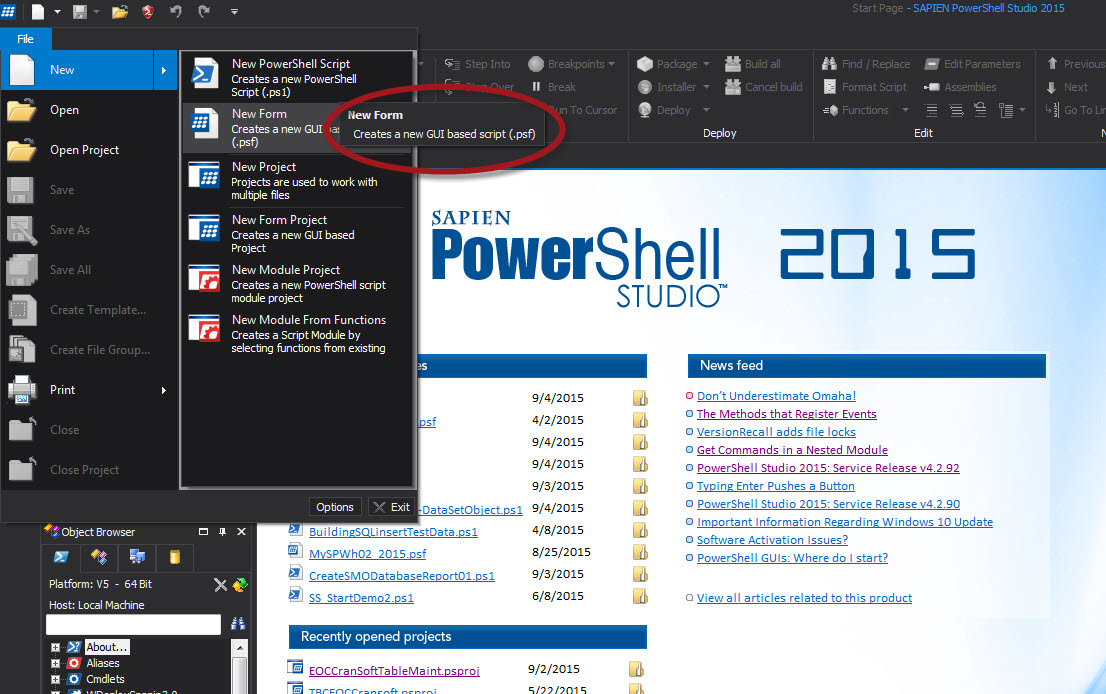
Task: Clear the platform filter with the X icon
Action: 221,585
